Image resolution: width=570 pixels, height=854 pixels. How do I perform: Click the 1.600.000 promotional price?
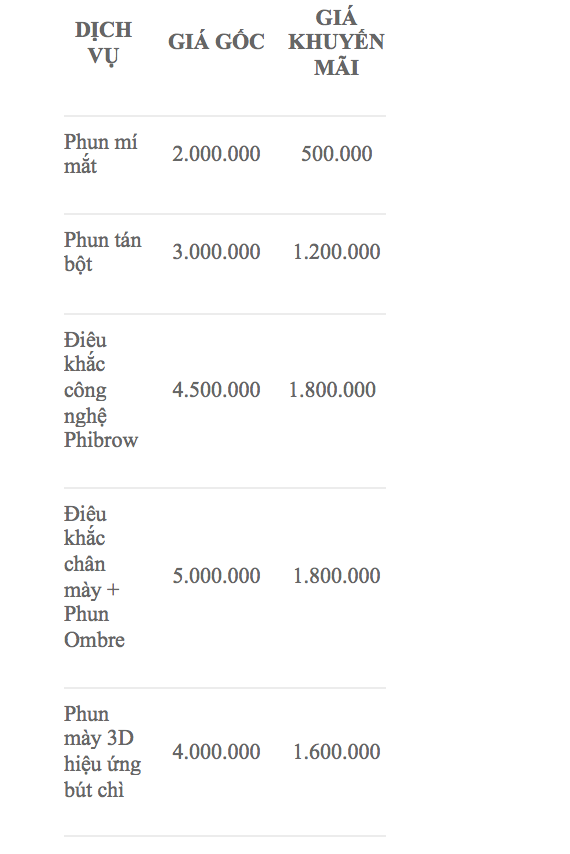tap(336, 752)
